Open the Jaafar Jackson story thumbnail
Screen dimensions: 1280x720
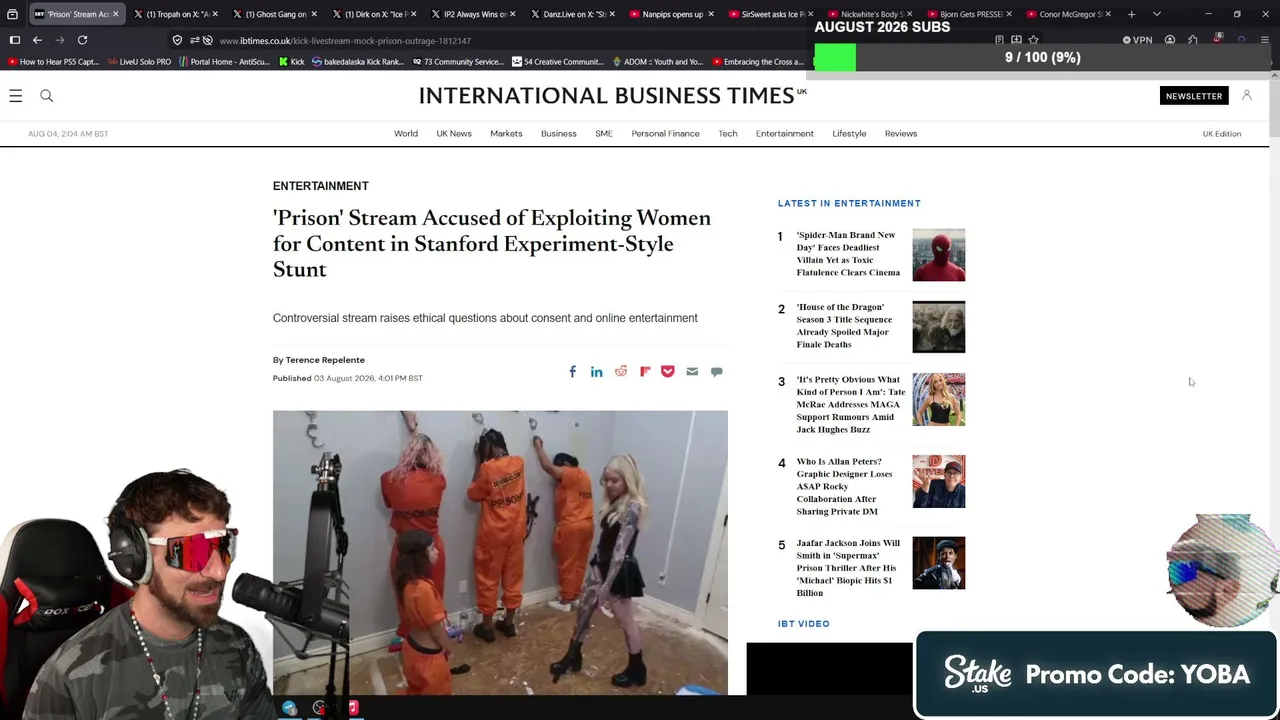pyautogui.click(x=938, y=563)
